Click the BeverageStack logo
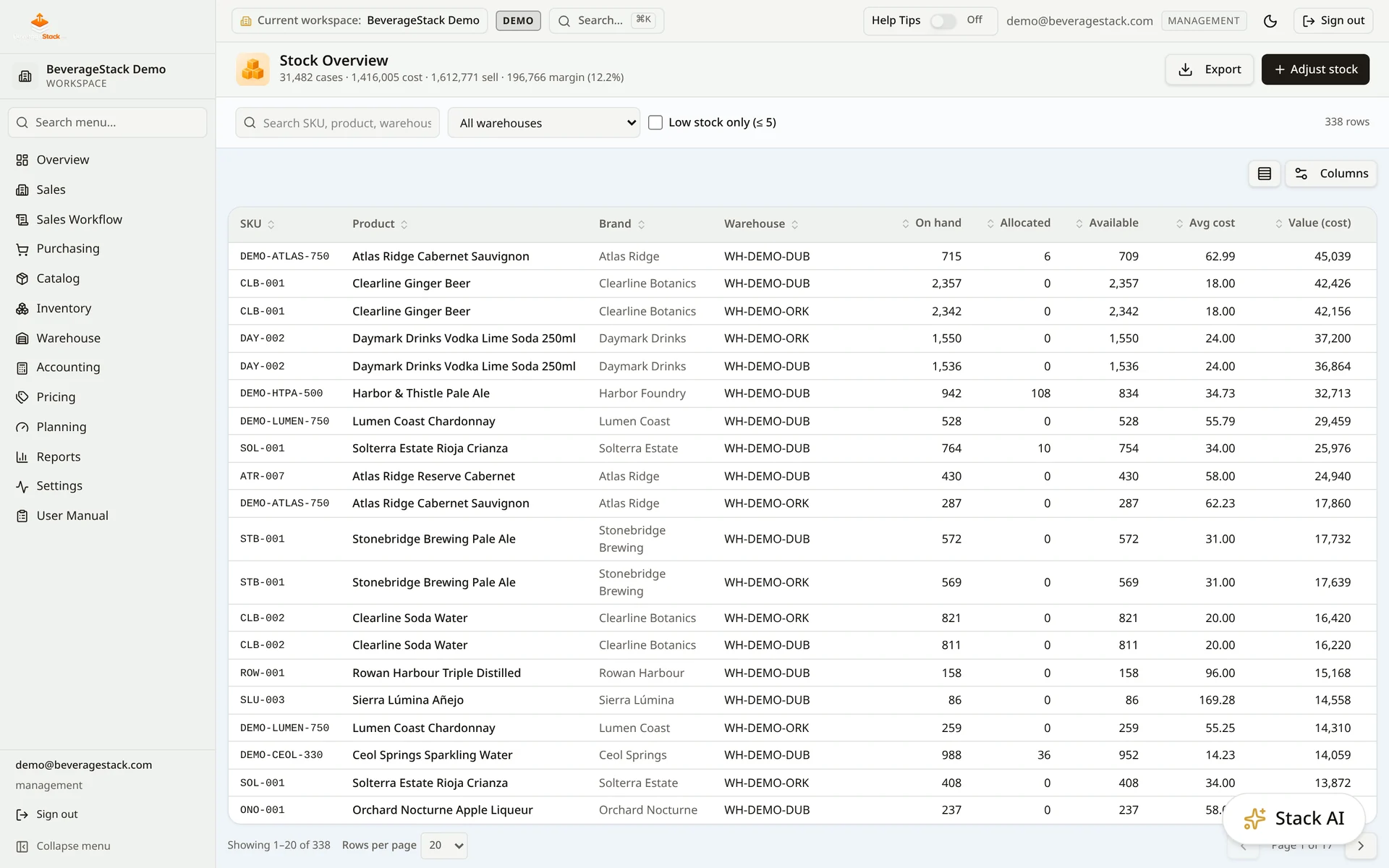 (x=40, y=25)
